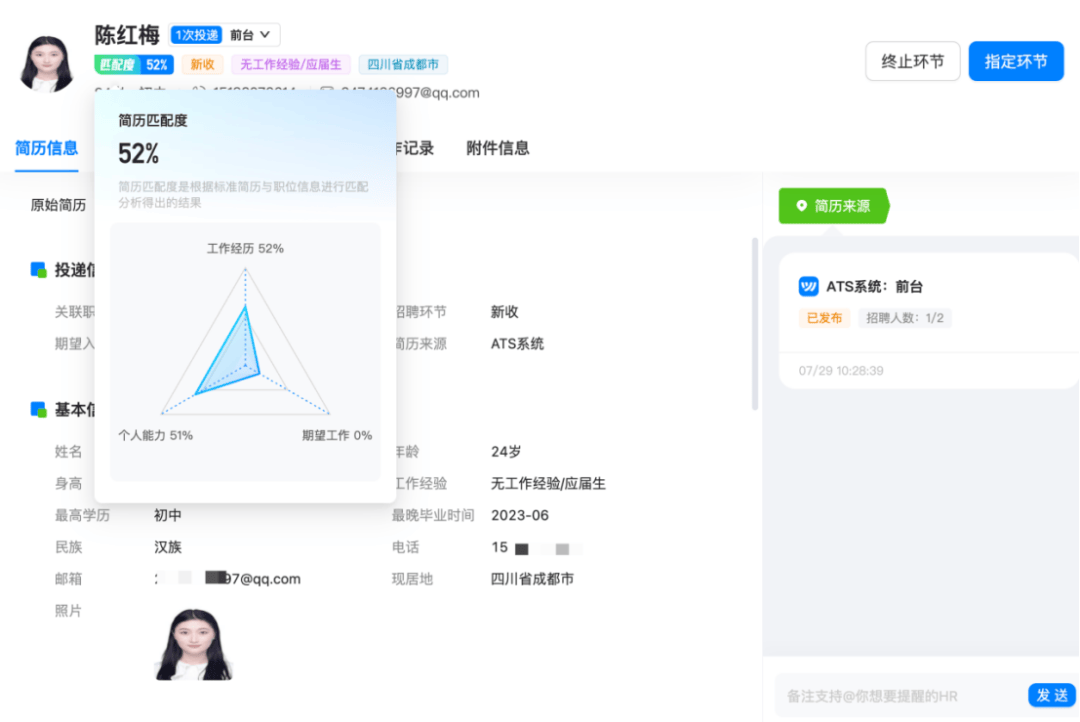Click the chevron arrow next to 前台
1080x722 pixels.
click(x=266, y=35)
